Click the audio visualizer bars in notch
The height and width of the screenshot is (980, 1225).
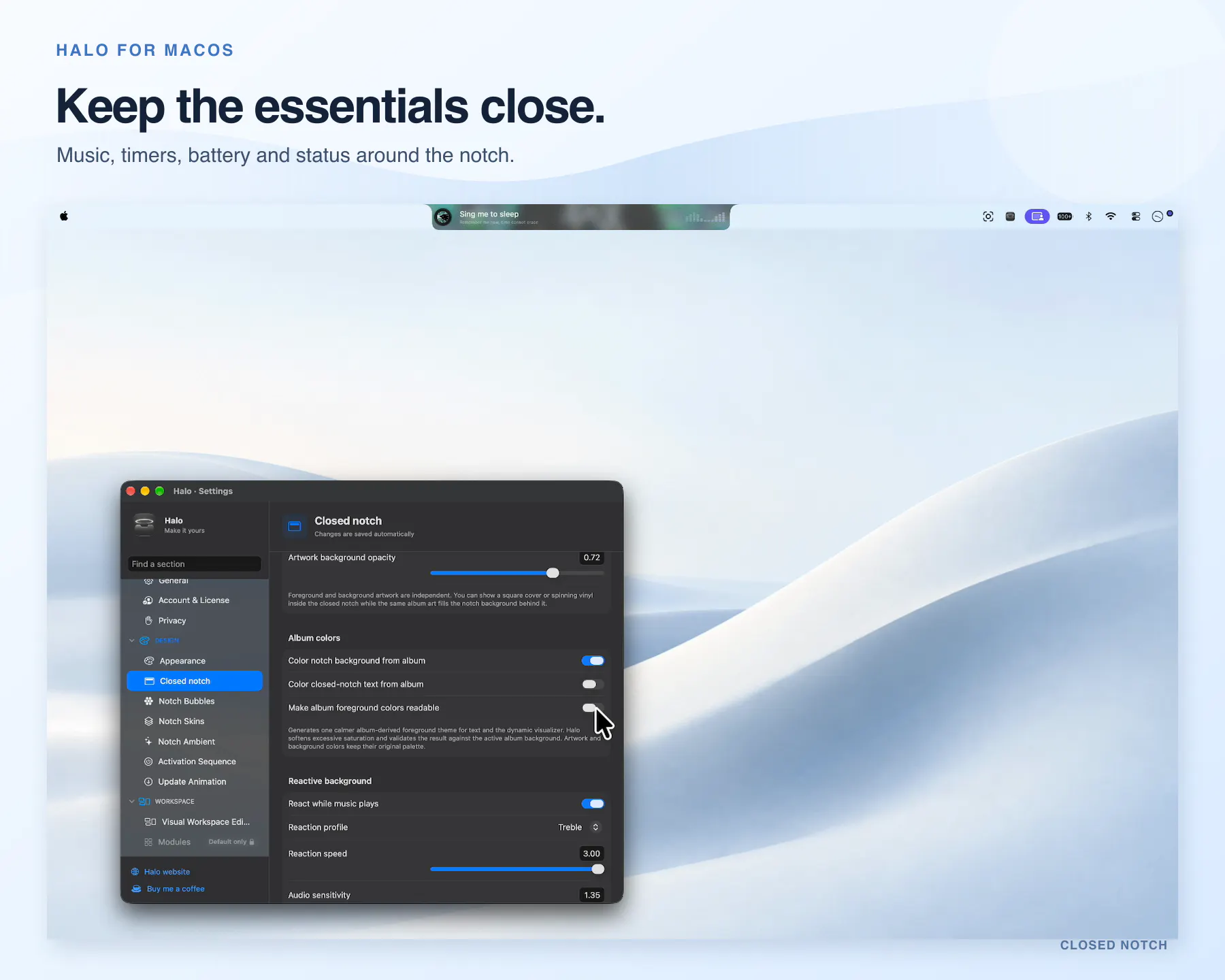pos(705,217)
